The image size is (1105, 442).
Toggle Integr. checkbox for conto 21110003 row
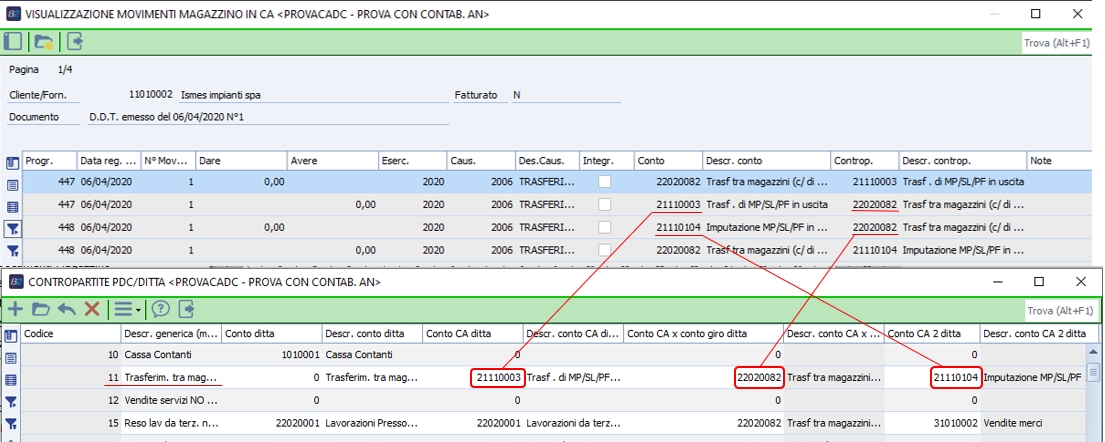point(605,205)
